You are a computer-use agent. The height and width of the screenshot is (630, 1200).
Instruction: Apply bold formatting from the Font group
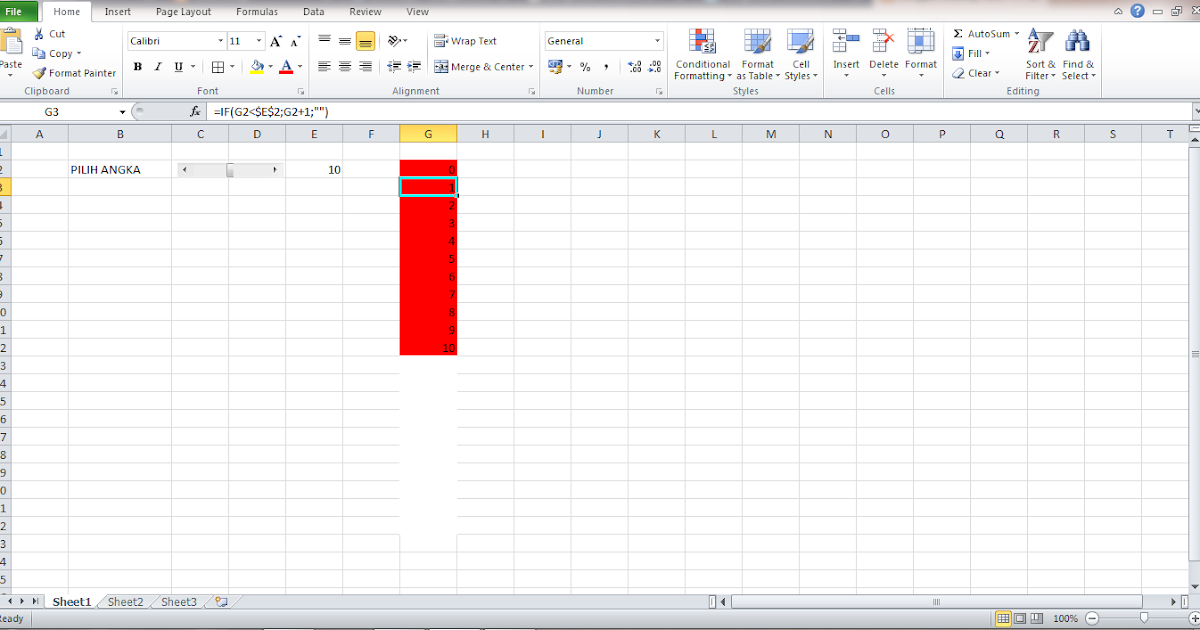[x=138, y=67]
